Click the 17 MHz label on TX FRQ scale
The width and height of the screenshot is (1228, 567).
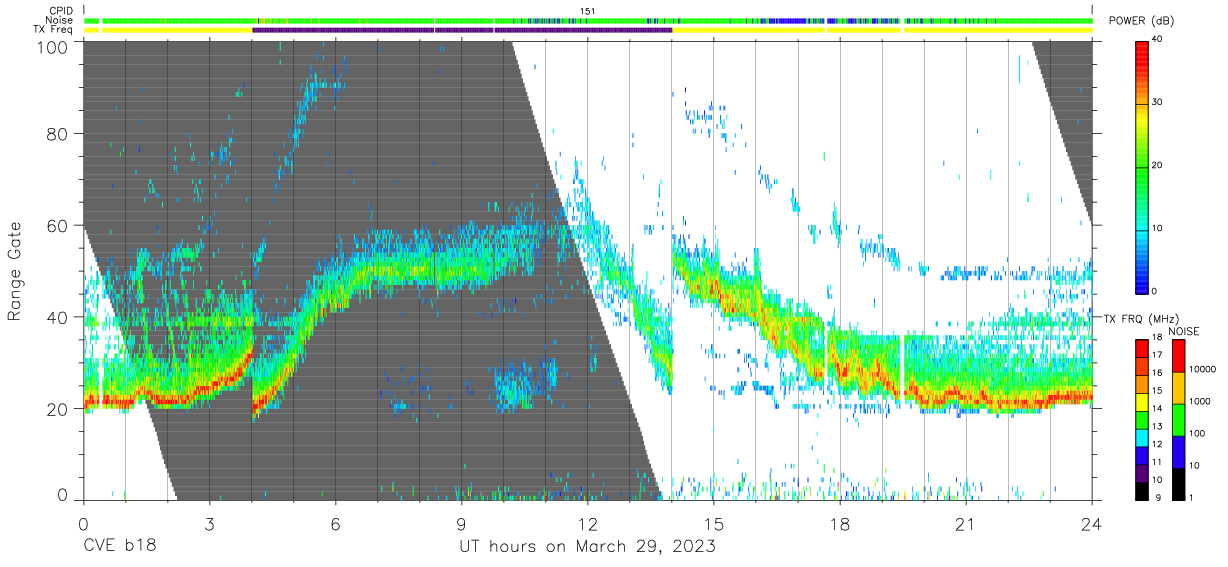(x=1157, y=355)
